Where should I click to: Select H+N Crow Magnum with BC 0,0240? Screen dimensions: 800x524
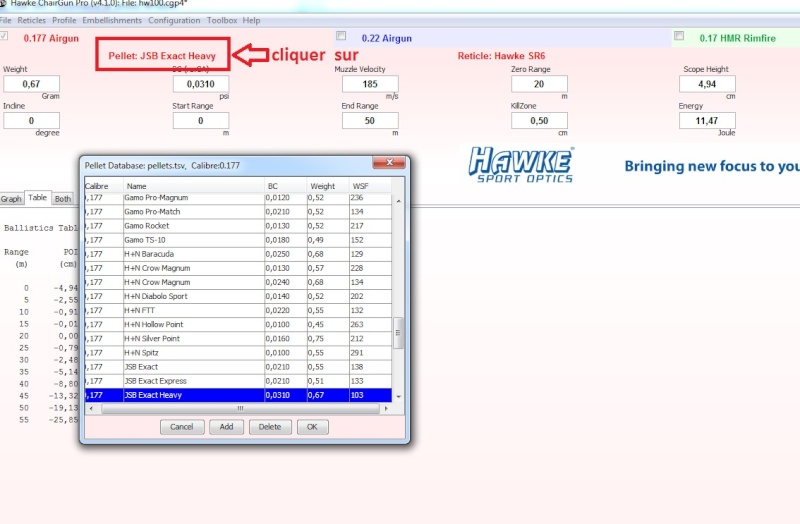(x=238, y=282)
